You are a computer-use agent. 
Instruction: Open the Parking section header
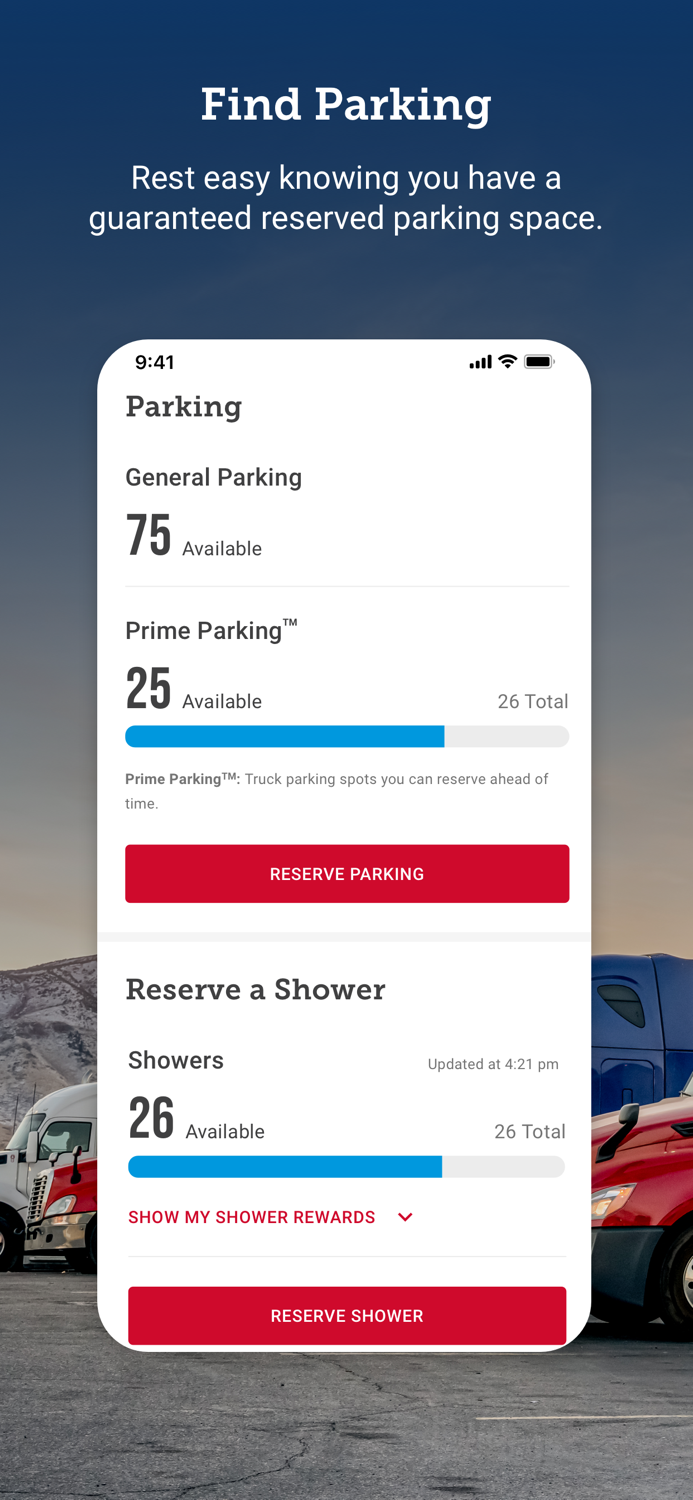[183, 407]
